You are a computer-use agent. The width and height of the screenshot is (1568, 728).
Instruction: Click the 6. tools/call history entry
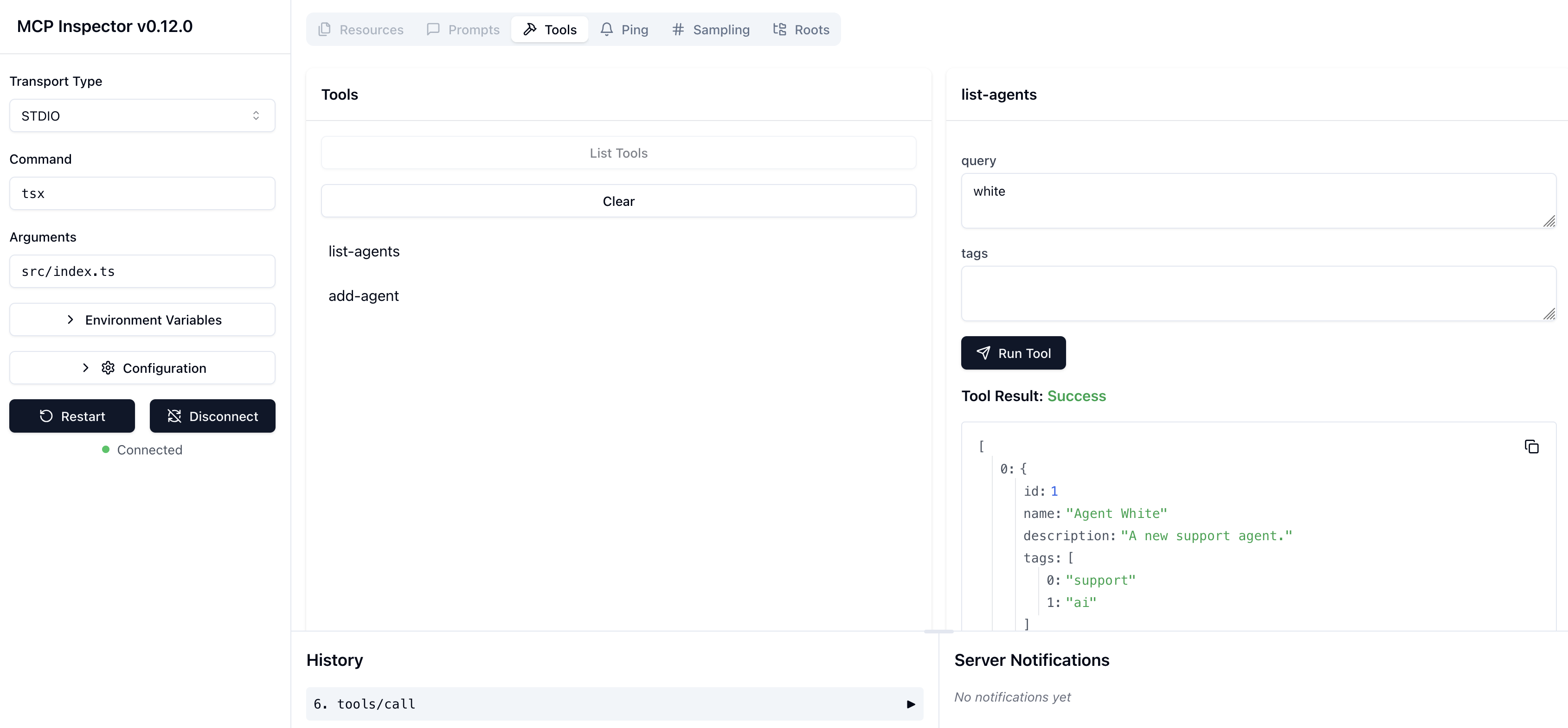pyautogui.click(x=615, y=704)
